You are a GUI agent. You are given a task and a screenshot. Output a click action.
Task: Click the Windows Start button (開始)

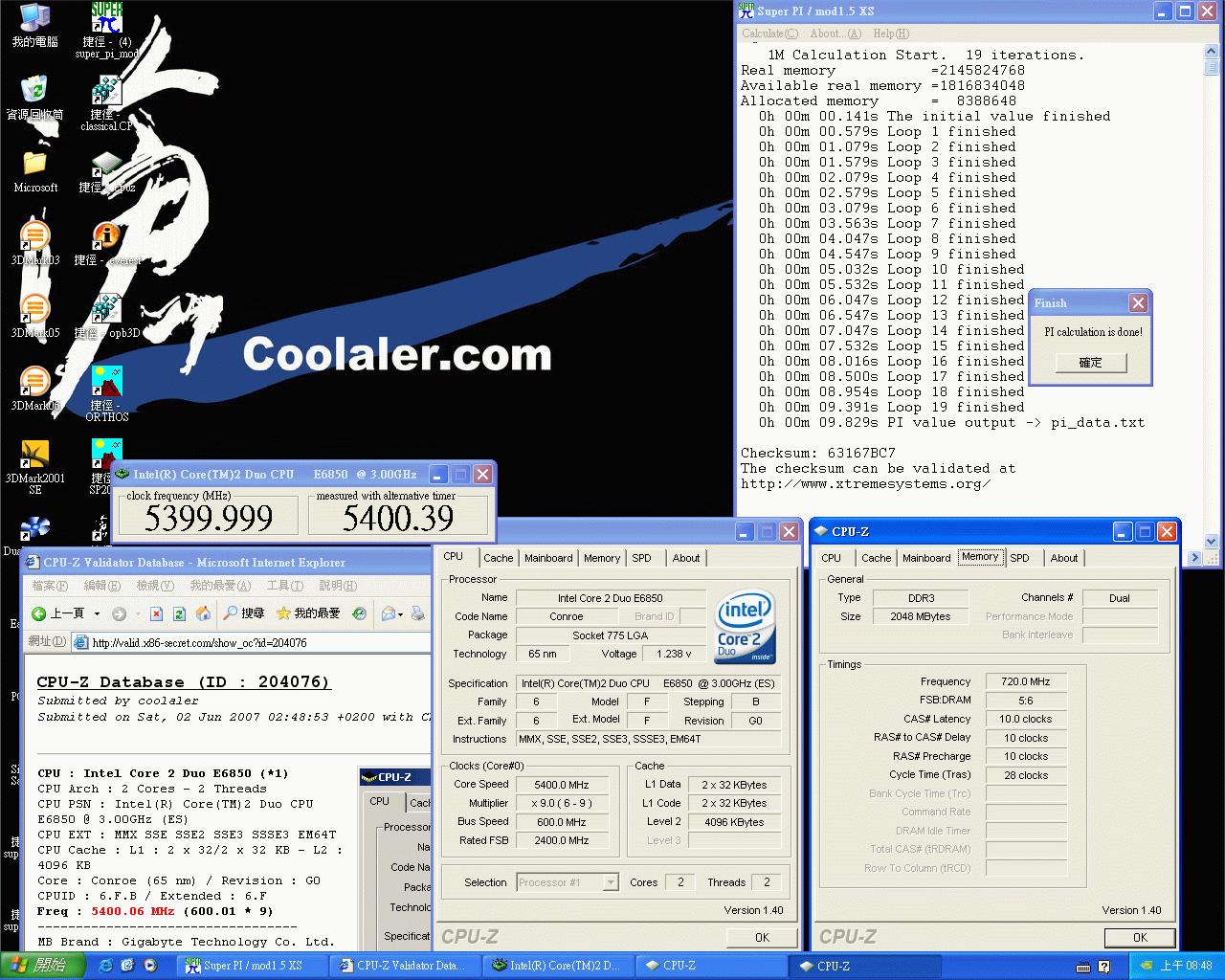pos(42,966)
